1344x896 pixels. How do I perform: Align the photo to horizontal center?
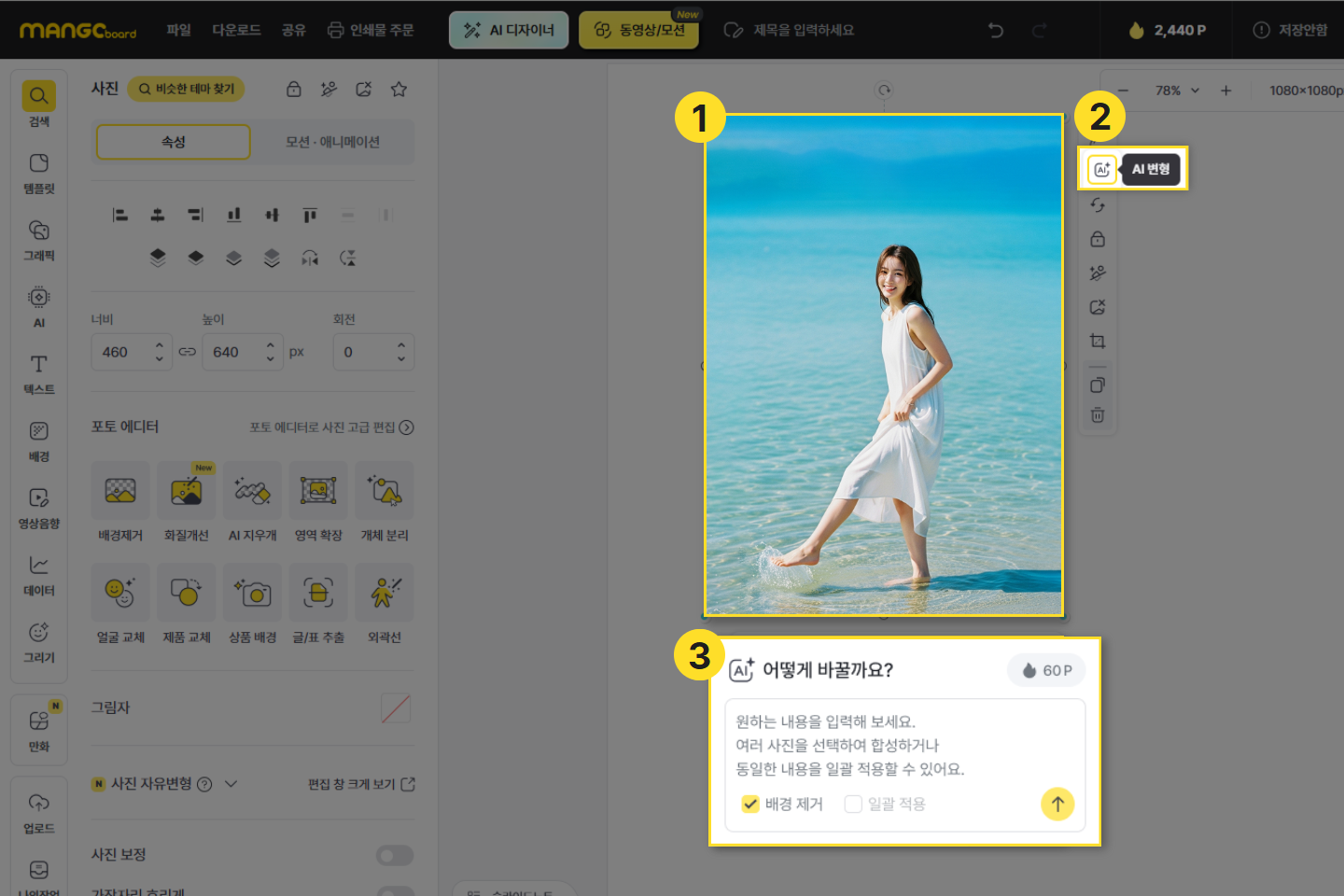coord(158,215)
